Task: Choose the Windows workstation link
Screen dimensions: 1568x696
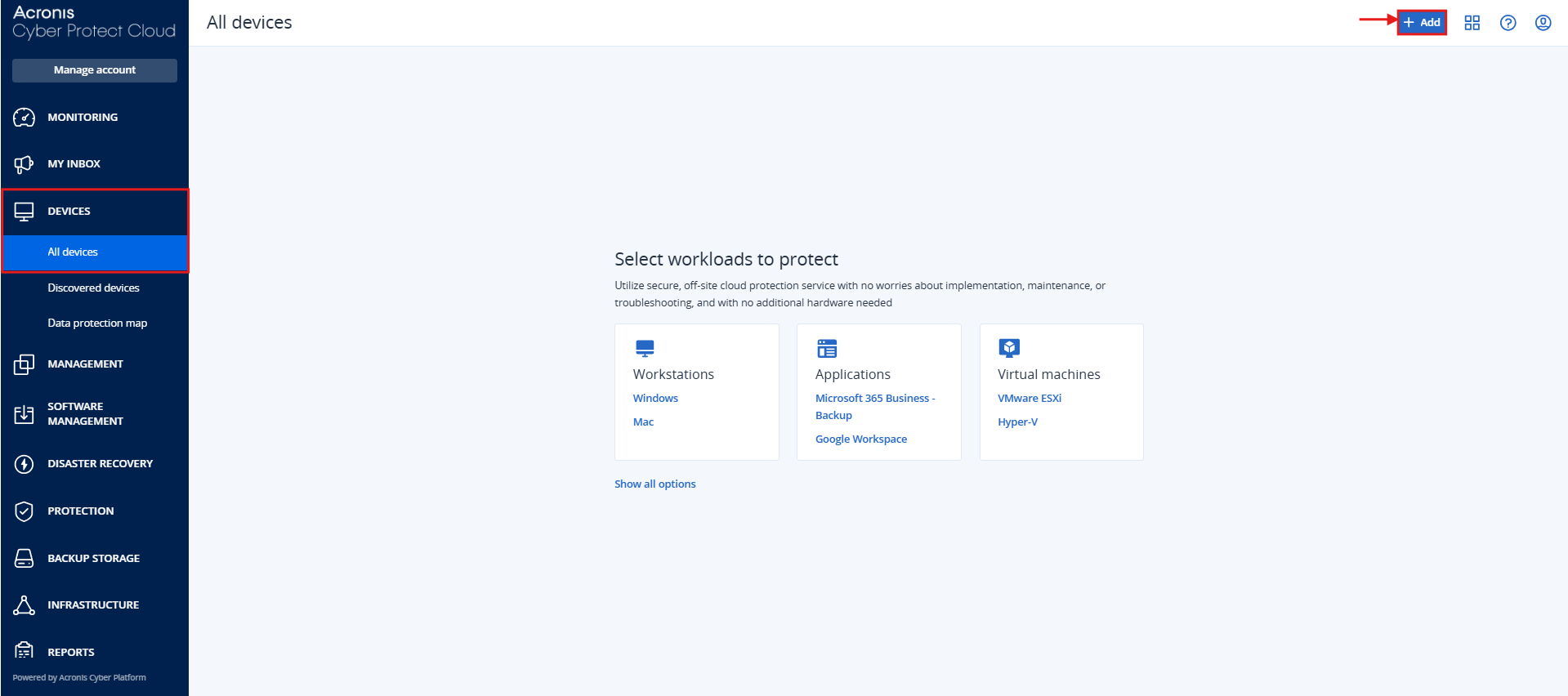Action: click(x=655, y=399)
